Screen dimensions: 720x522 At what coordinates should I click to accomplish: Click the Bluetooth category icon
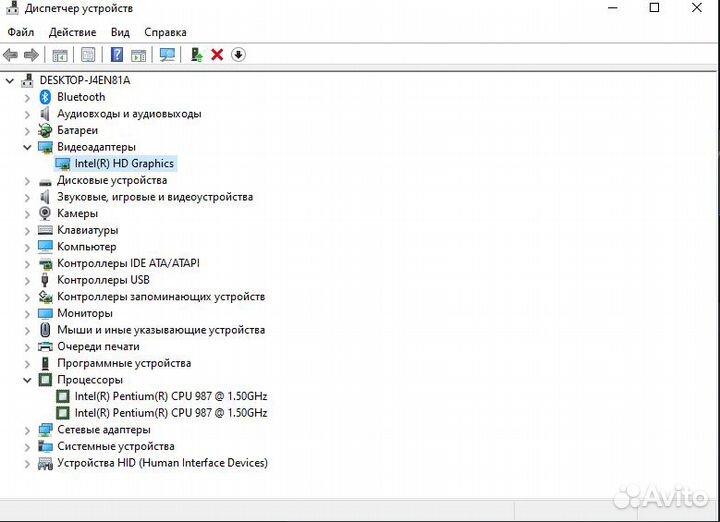[x=45, y=97]
